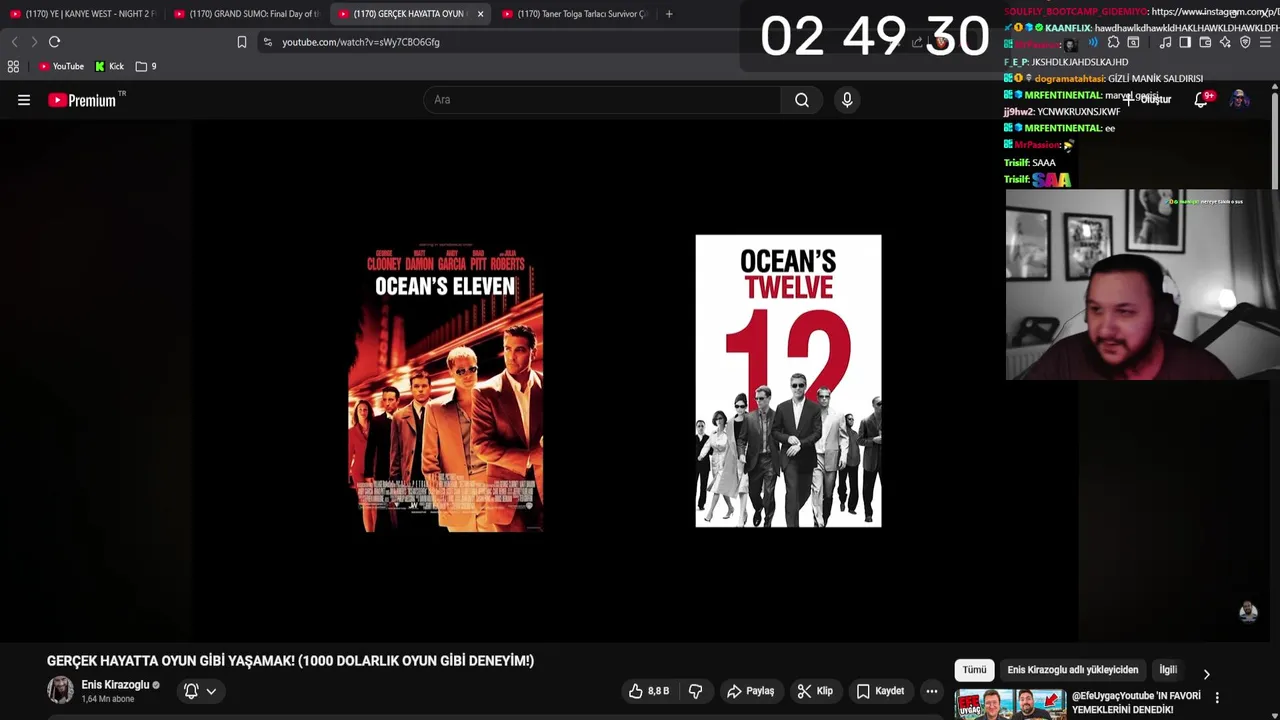Open the notifications bell with 9+ badge
This screenshot has width=1280, height=720.
1203,99
